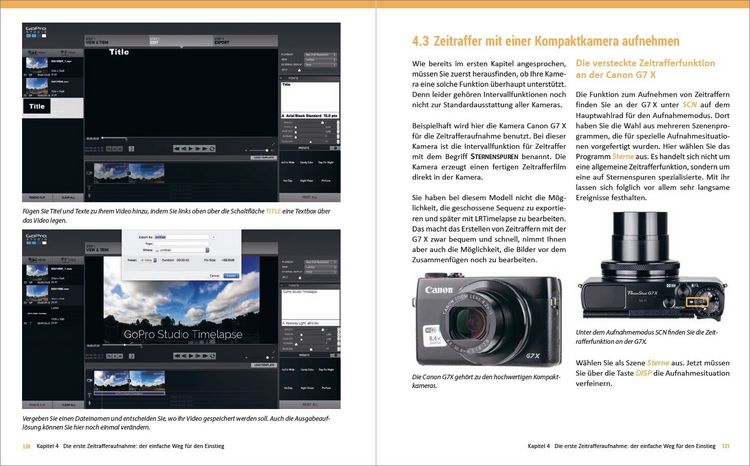Add preset with plus button, upper screenshot

(x=335, y=148)
